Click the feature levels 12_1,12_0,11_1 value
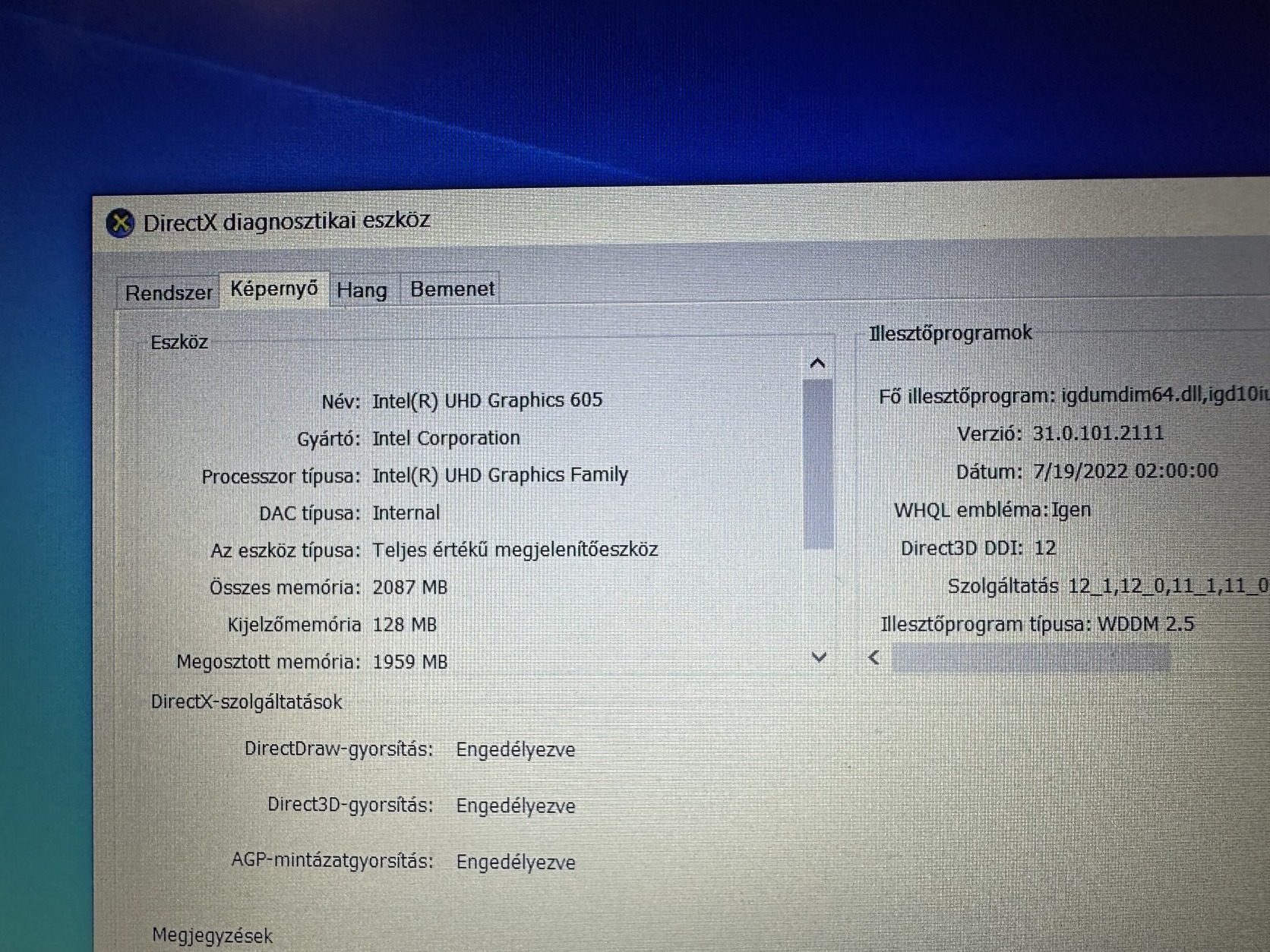1270x952 pixels. tap(1168, 585)
